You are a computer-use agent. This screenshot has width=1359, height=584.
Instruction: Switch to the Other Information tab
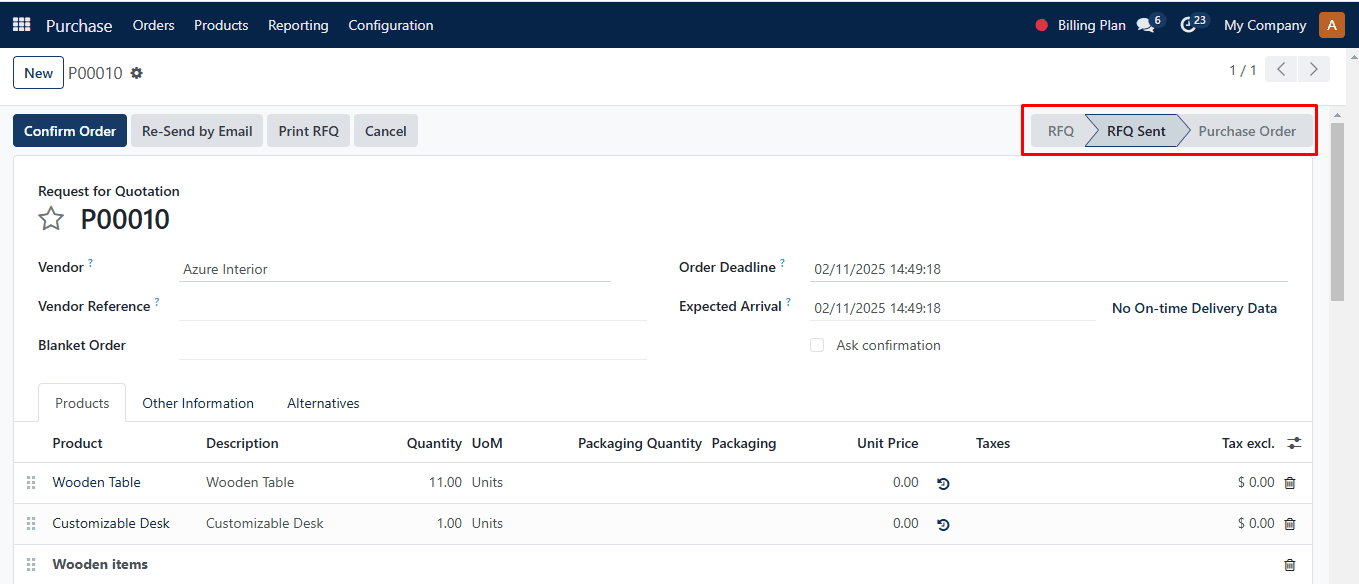pos(198,403)
